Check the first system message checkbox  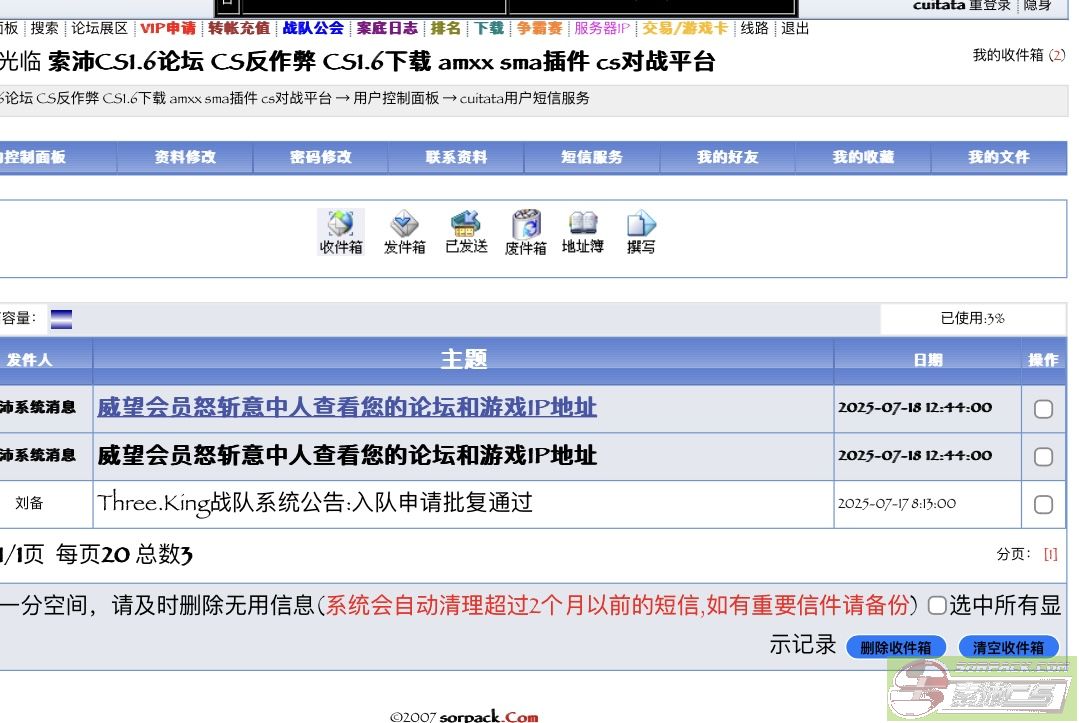pyautogui.click(x=1043, y=409)
